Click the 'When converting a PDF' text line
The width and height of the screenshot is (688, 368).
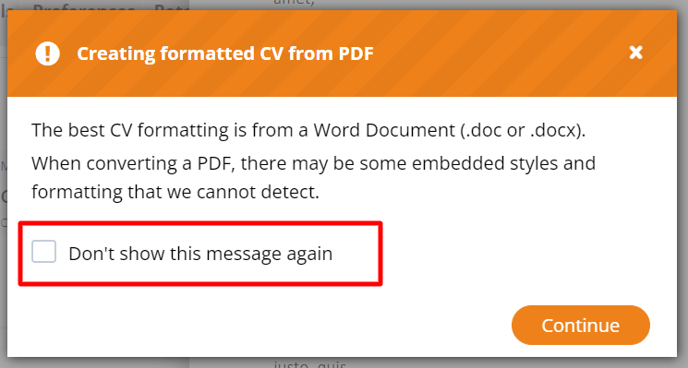pyautogui.click(x=313, y=164)
